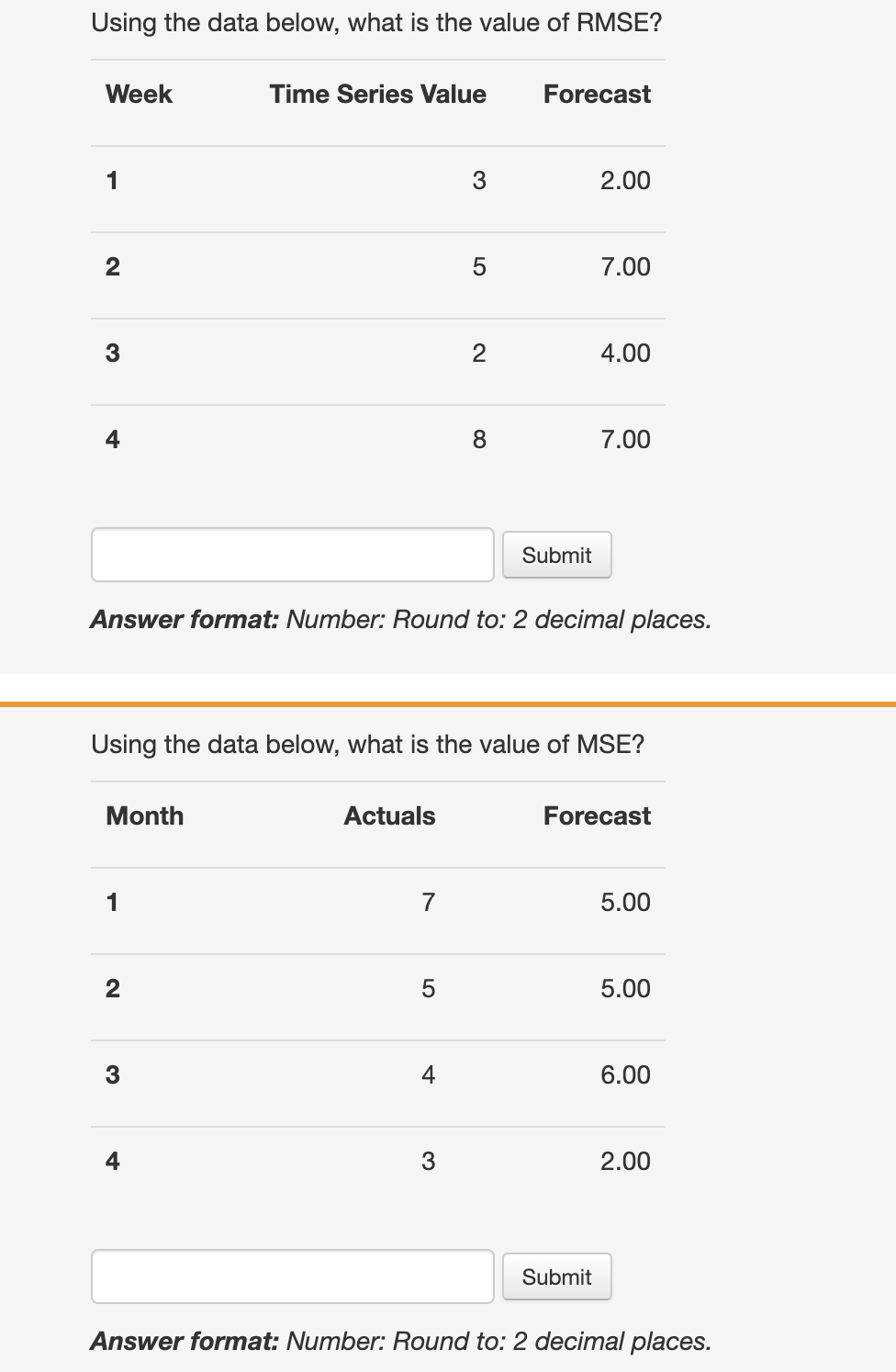Screen dimensions: 896x1372
Task: Select the Week column header
Action: click(x=138, y=94)
